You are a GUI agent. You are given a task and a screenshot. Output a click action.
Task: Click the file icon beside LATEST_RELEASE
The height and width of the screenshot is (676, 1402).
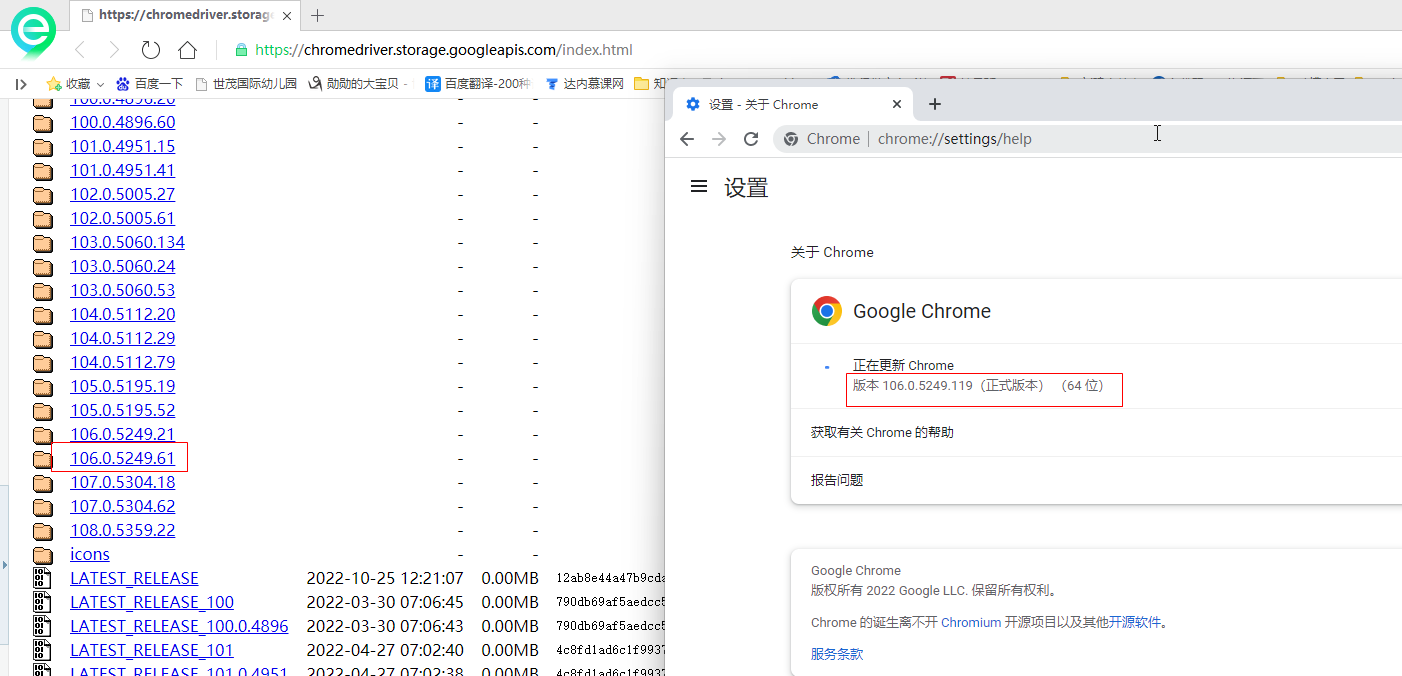pos(42,578)
